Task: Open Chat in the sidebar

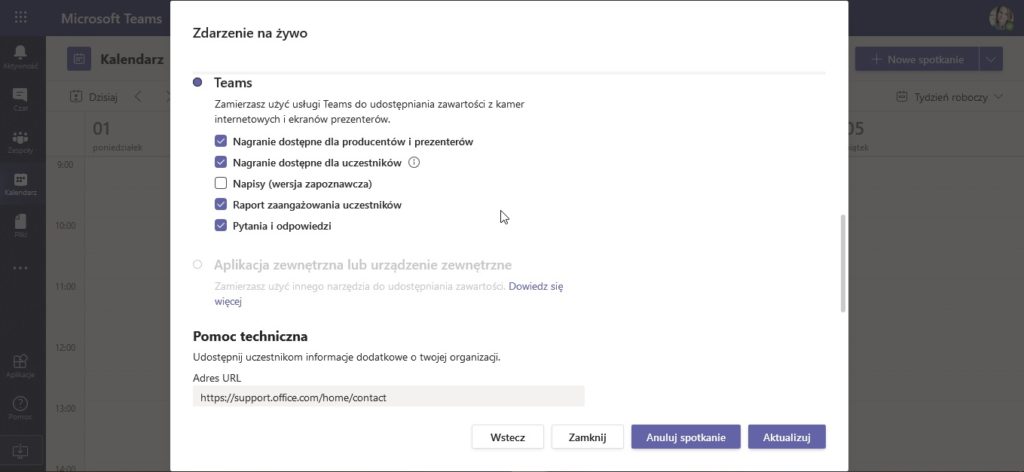Action: [x=20, y=99]
